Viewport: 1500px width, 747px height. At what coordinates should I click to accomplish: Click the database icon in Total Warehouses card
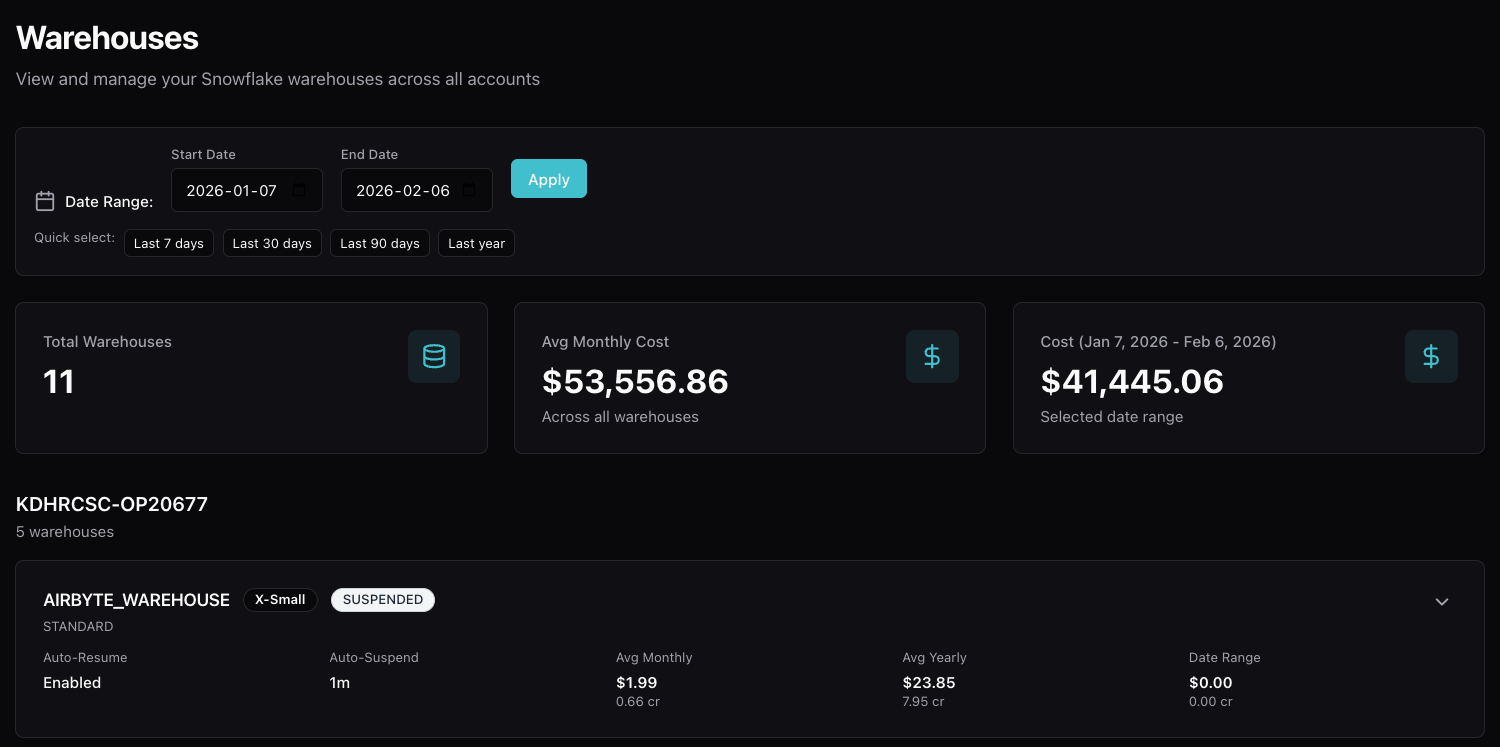pyautogui.click(x=434, y=357)
